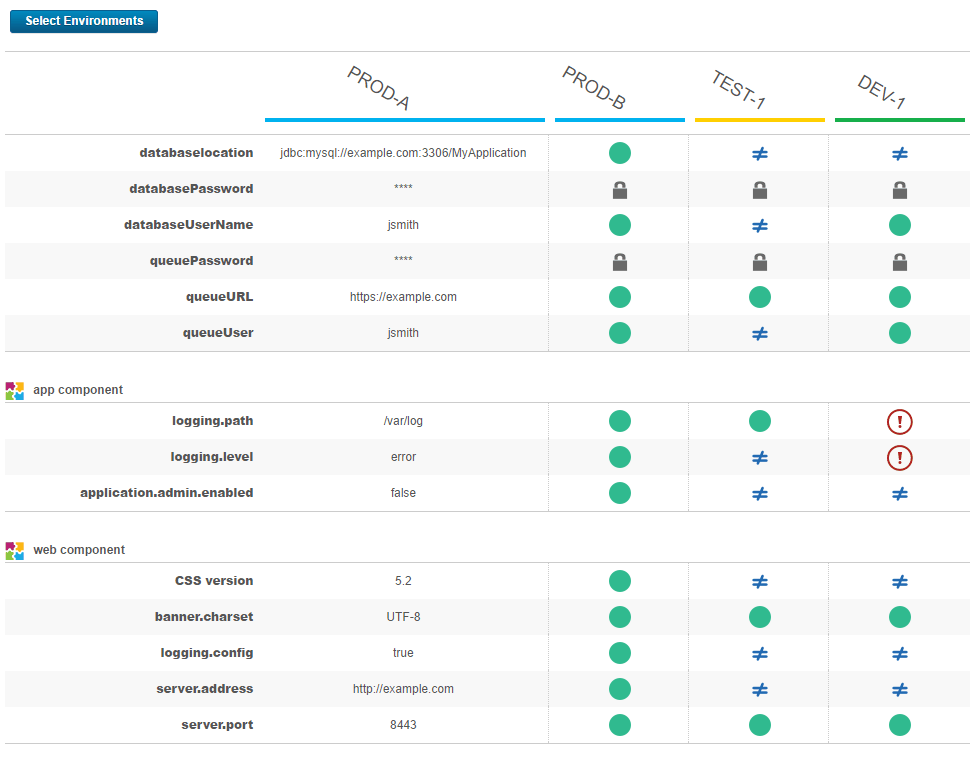Viewport: 970px width, 759px height.
Task: Click the queuePassword lock icon under TEST-1
Action: (759, 261)
